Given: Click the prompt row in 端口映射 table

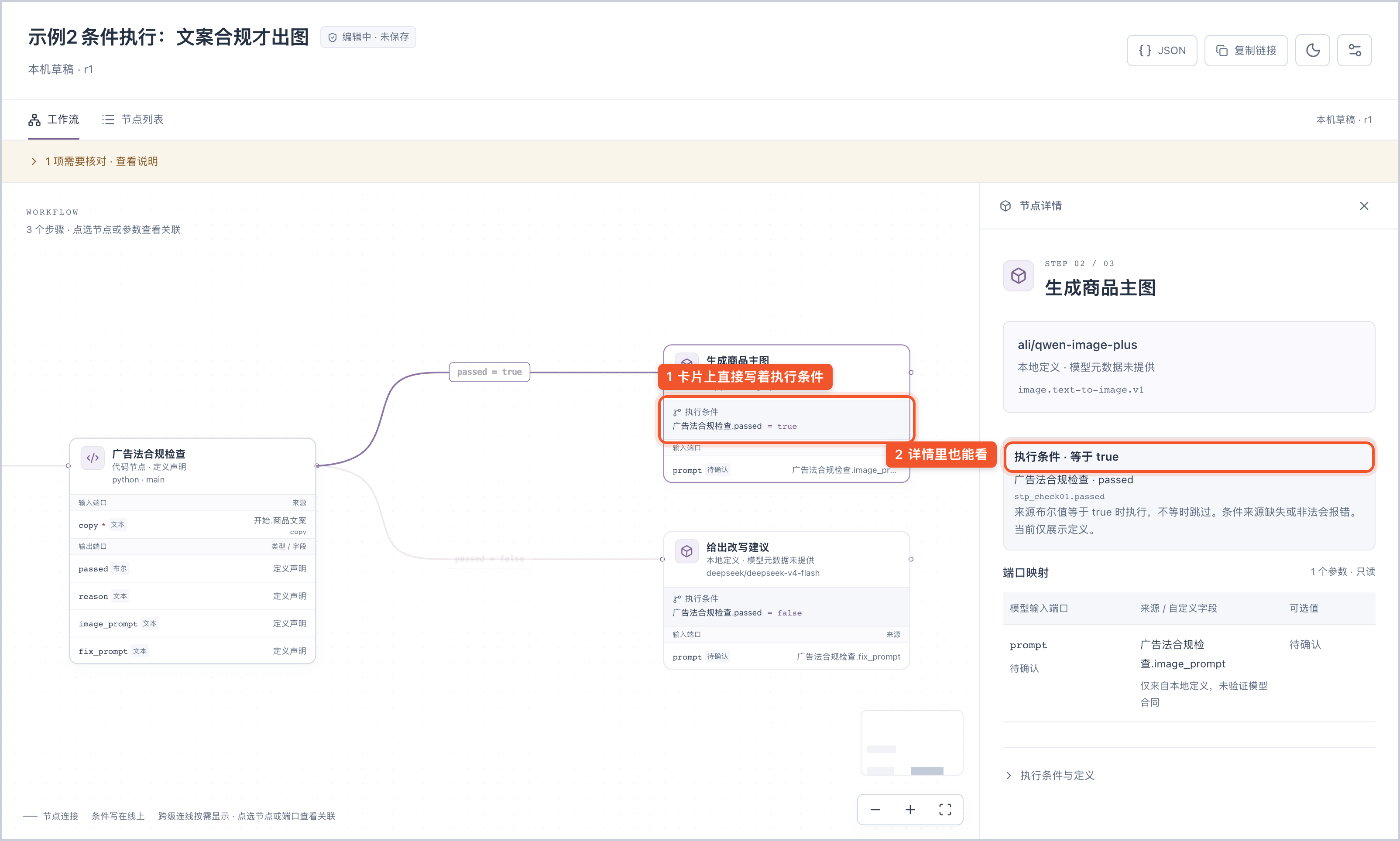Looking at the screenshot, I should tap(1189, 673).
